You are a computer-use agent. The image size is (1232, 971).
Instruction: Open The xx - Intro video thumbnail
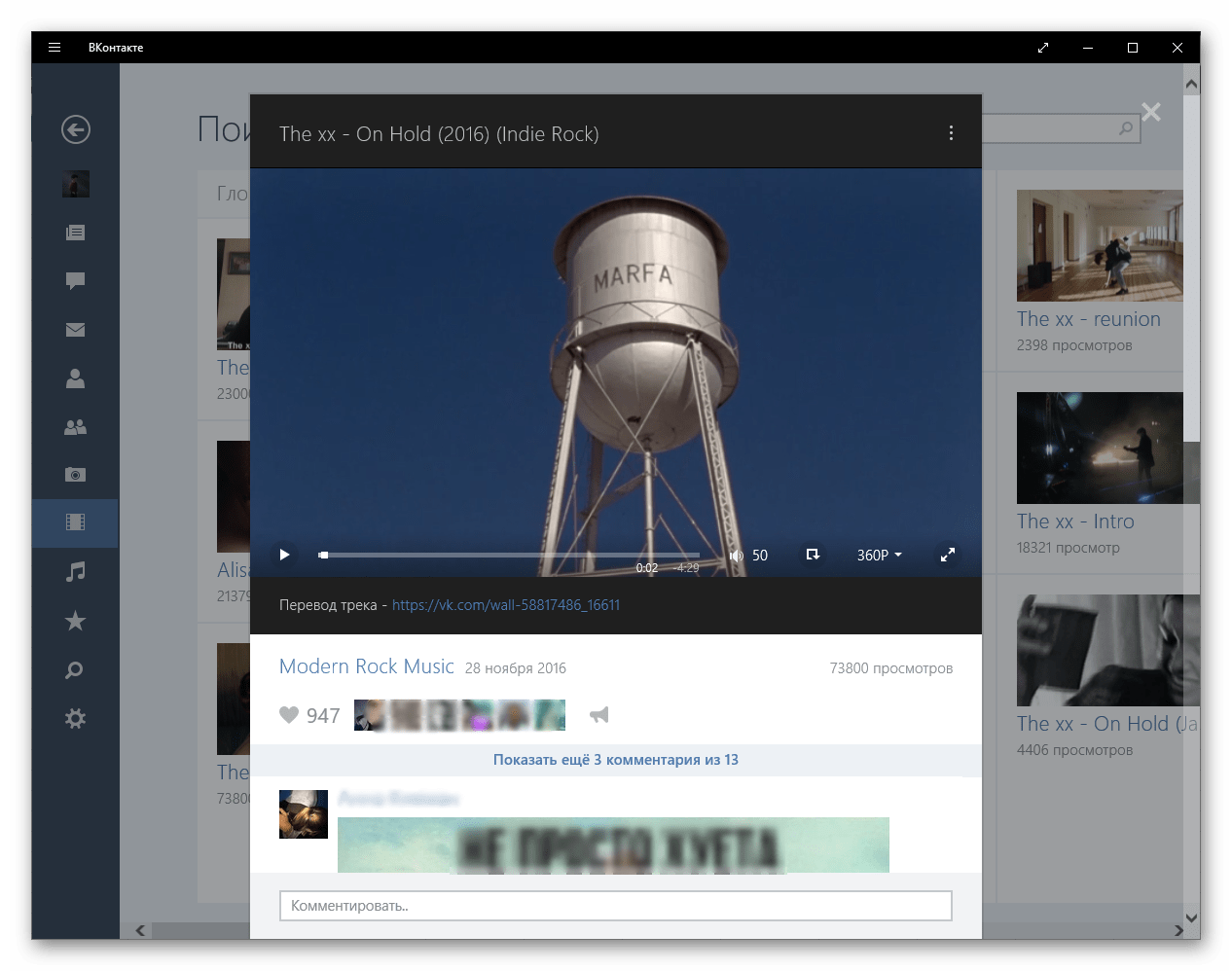(1100, 448)
